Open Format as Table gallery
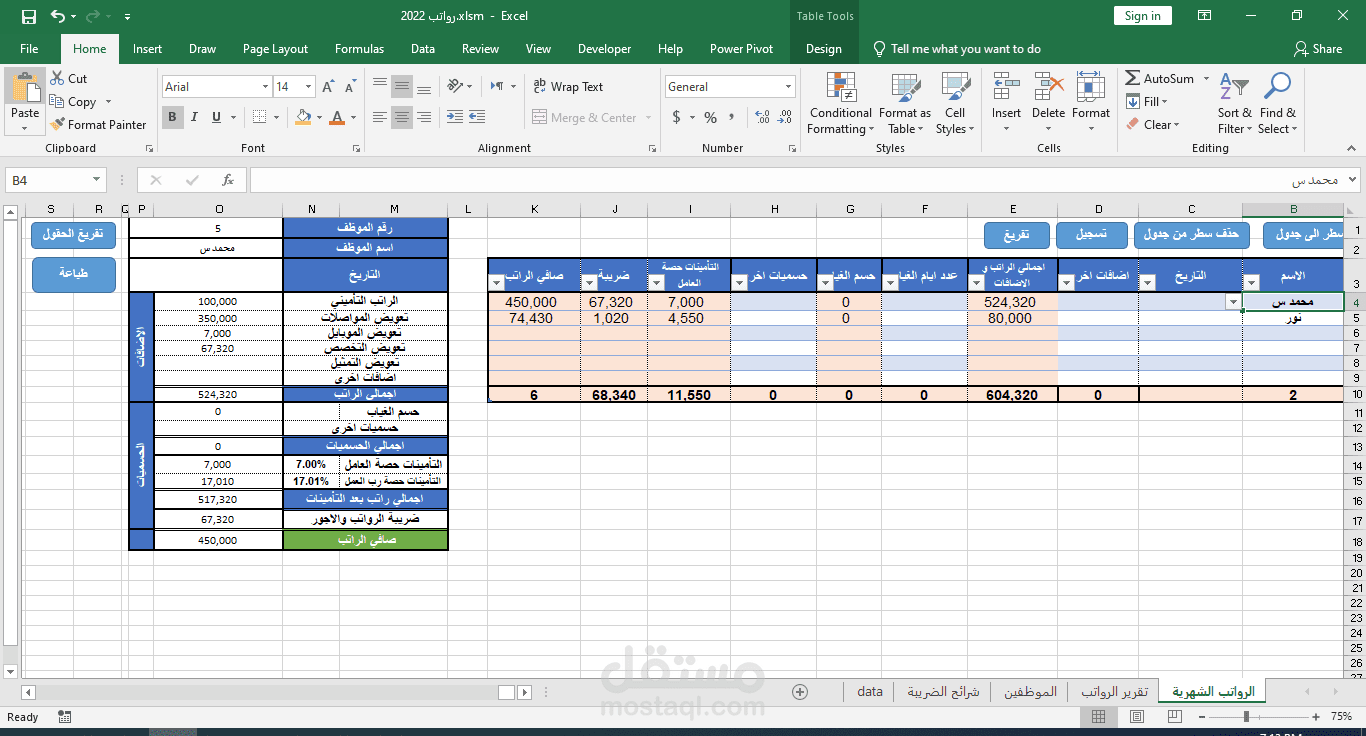Image resolution: width=1366 pixels, height=736 pixels. (904, 103)
